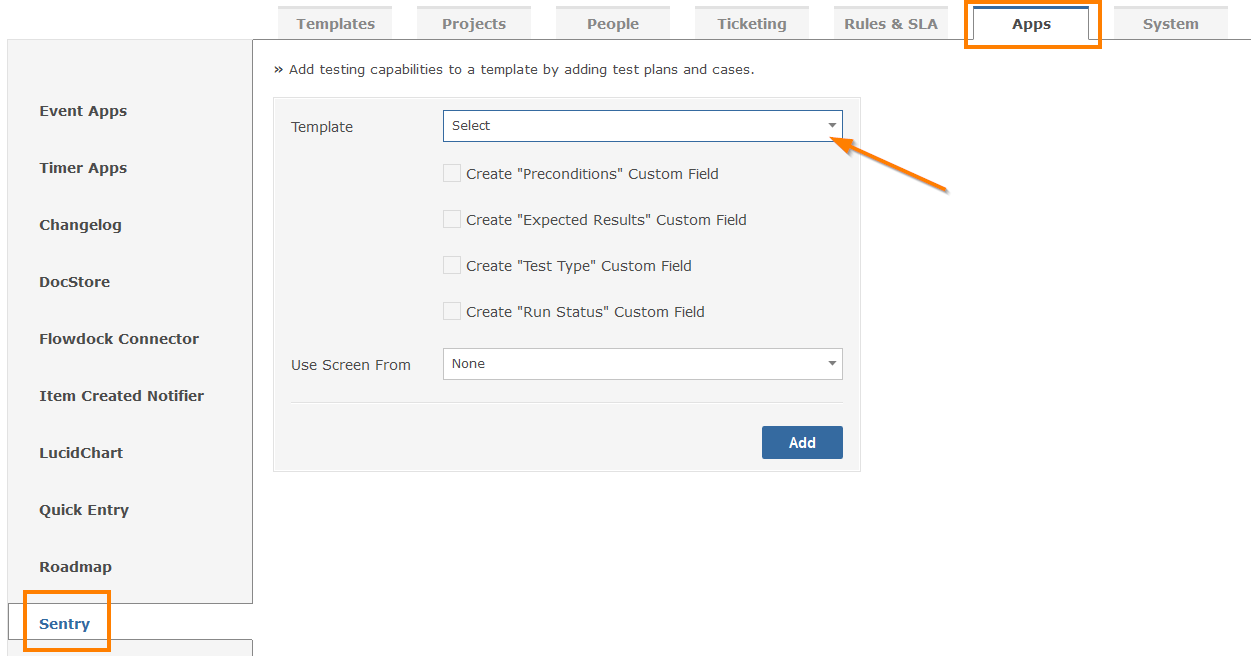Screen dimensions: 1251x656
Task: Tick Create "Test Type" Custom Field
Action: [452, 265]
